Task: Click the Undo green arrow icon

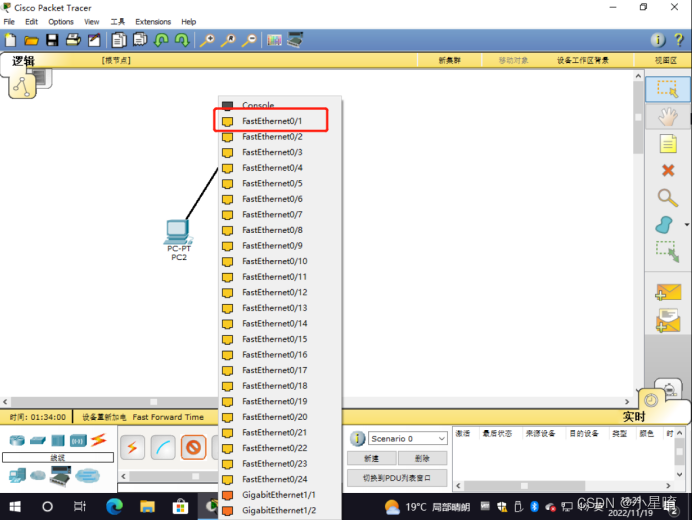Action: [x=161, y=40]
